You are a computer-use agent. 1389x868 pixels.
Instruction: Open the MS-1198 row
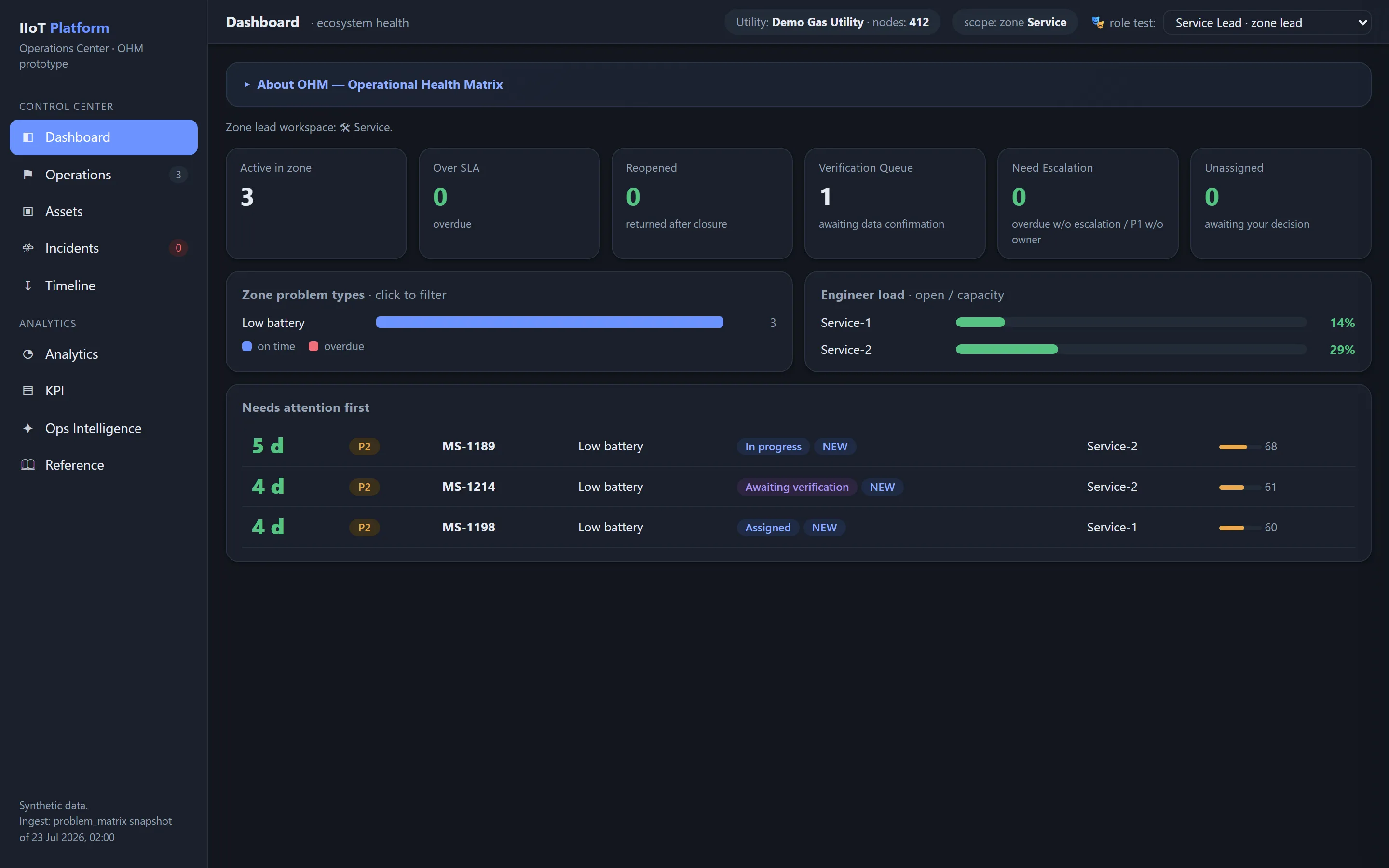798,527
